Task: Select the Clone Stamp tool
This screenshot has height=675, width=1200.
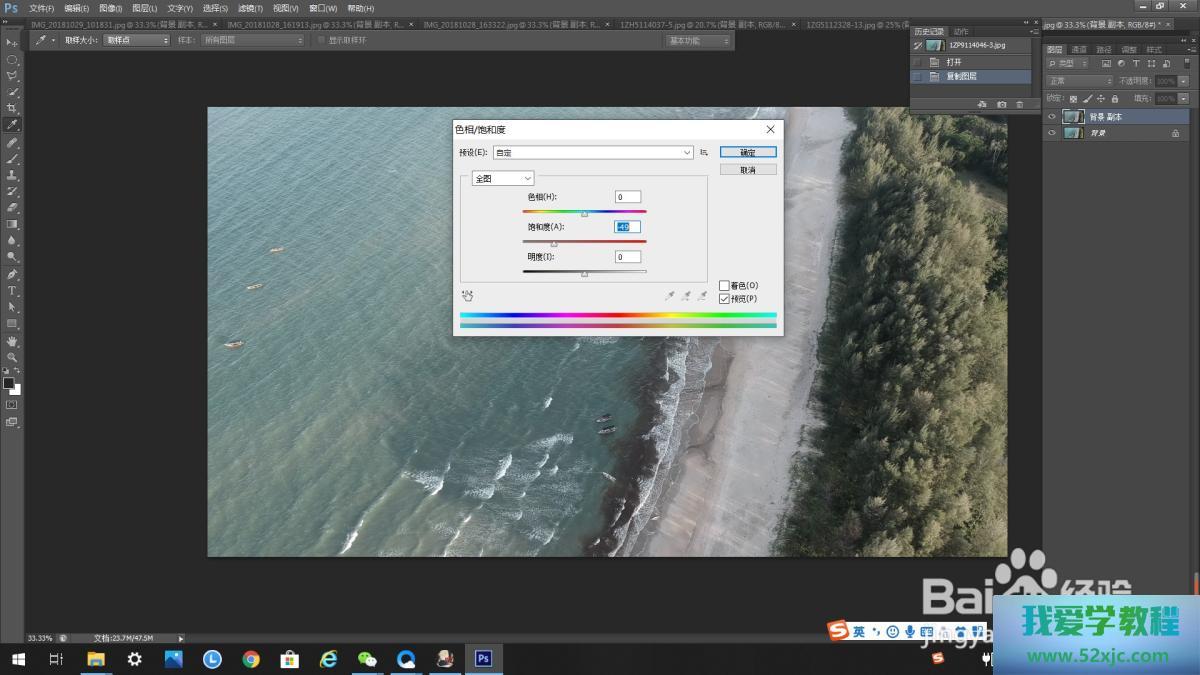Action: pos(12,175)
